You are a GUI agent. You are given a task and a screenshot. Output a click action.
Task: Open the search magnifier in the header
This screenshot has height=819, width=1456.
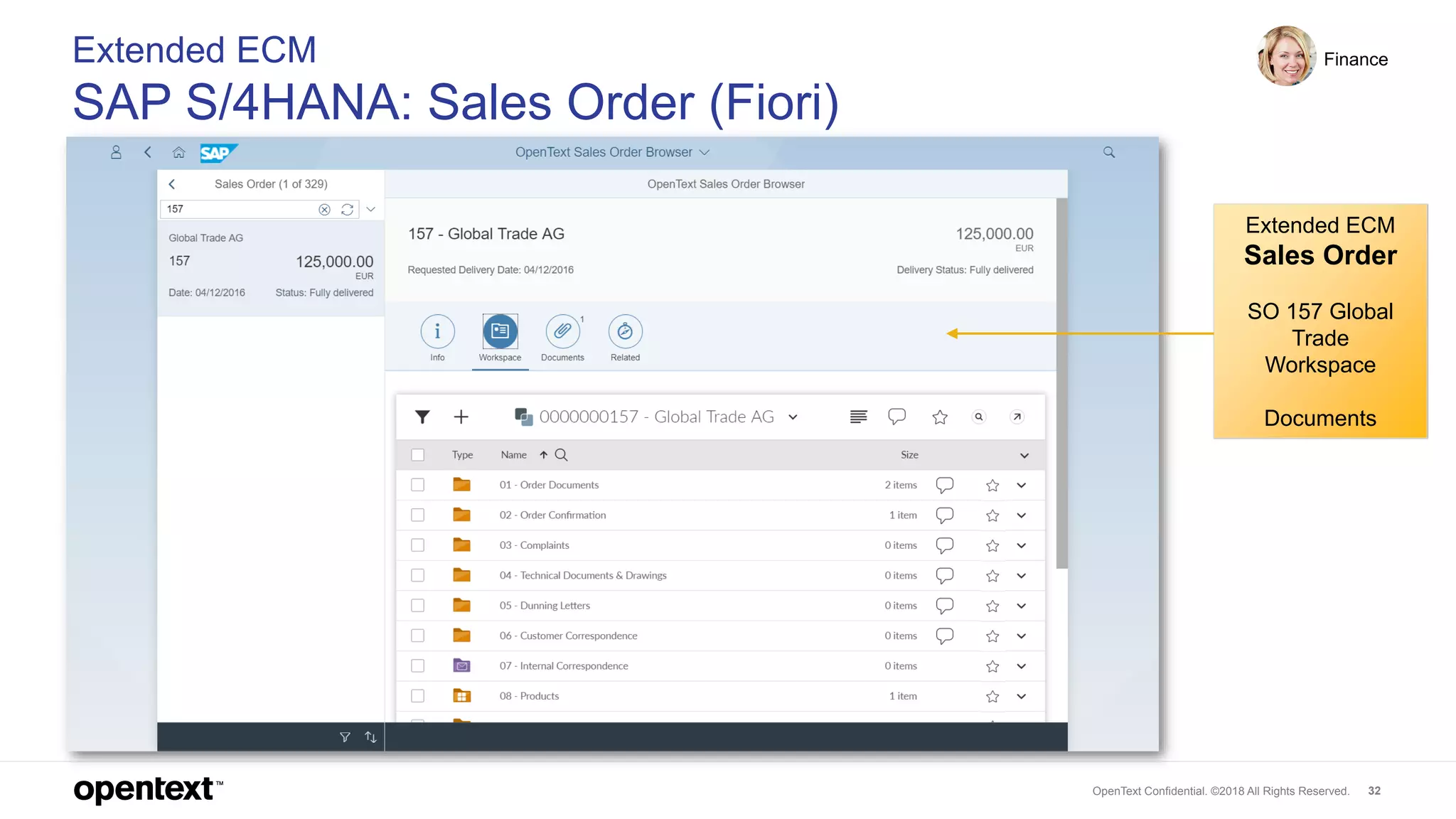click(1109, 152)
